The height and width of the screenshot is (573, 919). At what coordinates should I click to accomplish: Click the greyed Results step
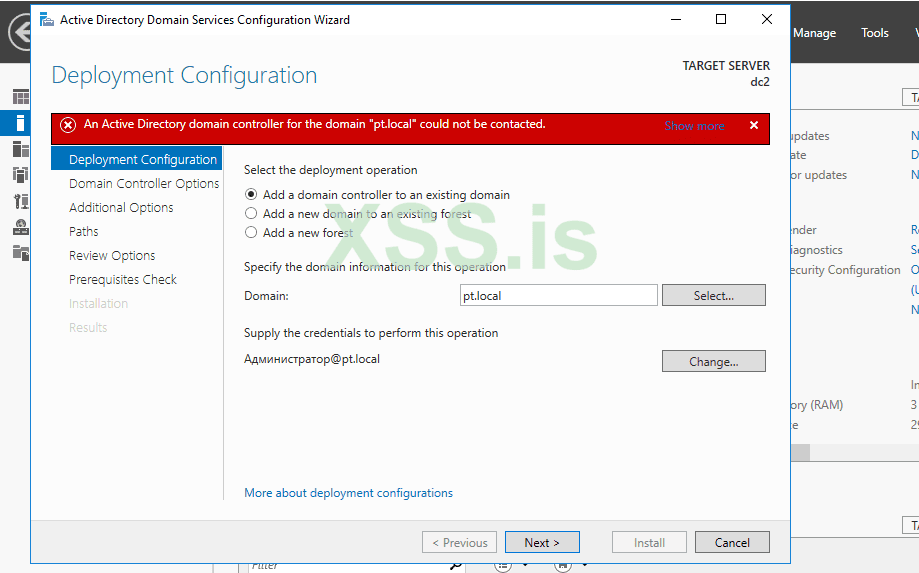click(x=88, y=328)
